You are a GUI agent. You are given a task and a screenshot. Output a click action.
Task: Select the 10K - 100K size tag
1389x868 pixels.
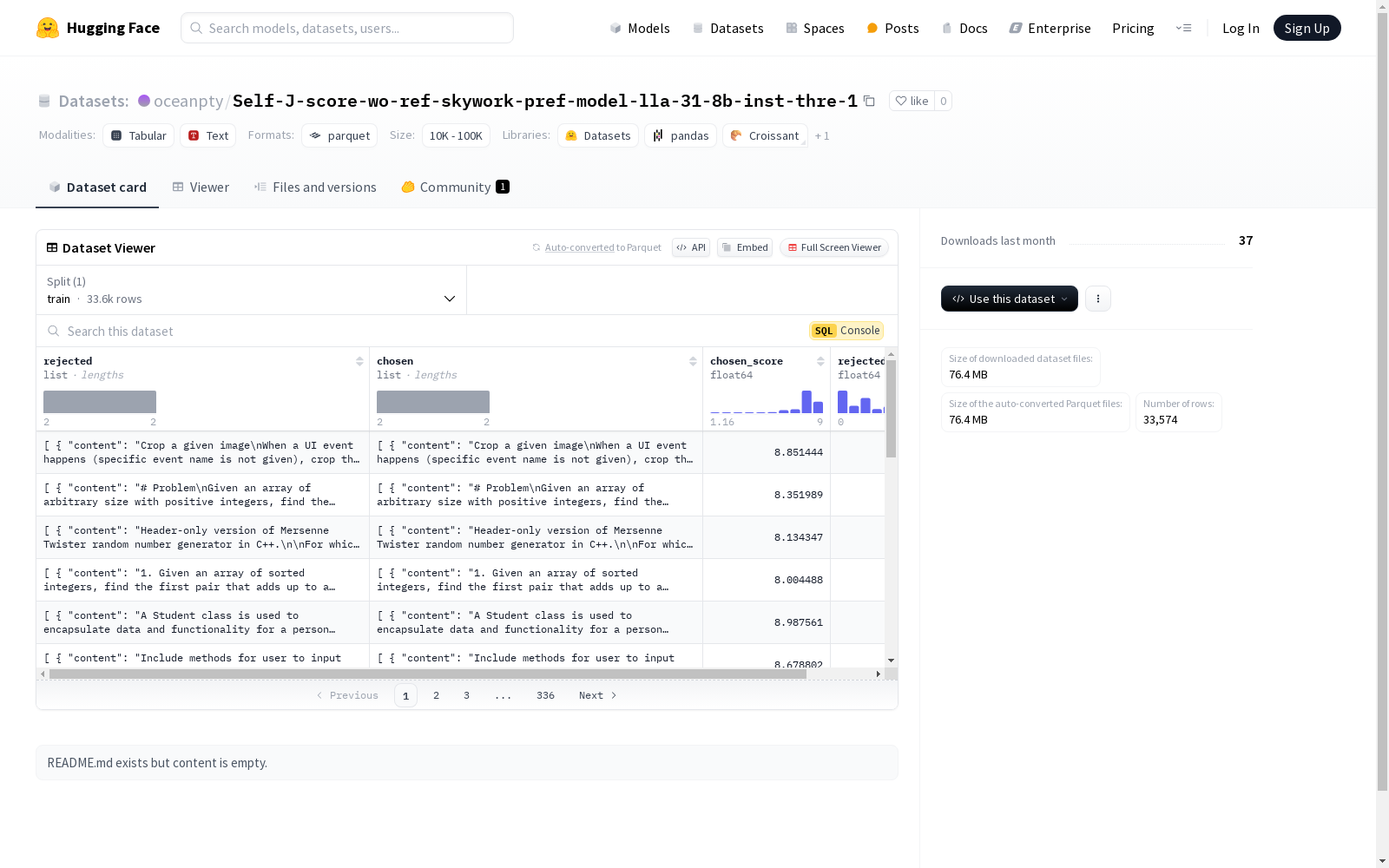456,135
